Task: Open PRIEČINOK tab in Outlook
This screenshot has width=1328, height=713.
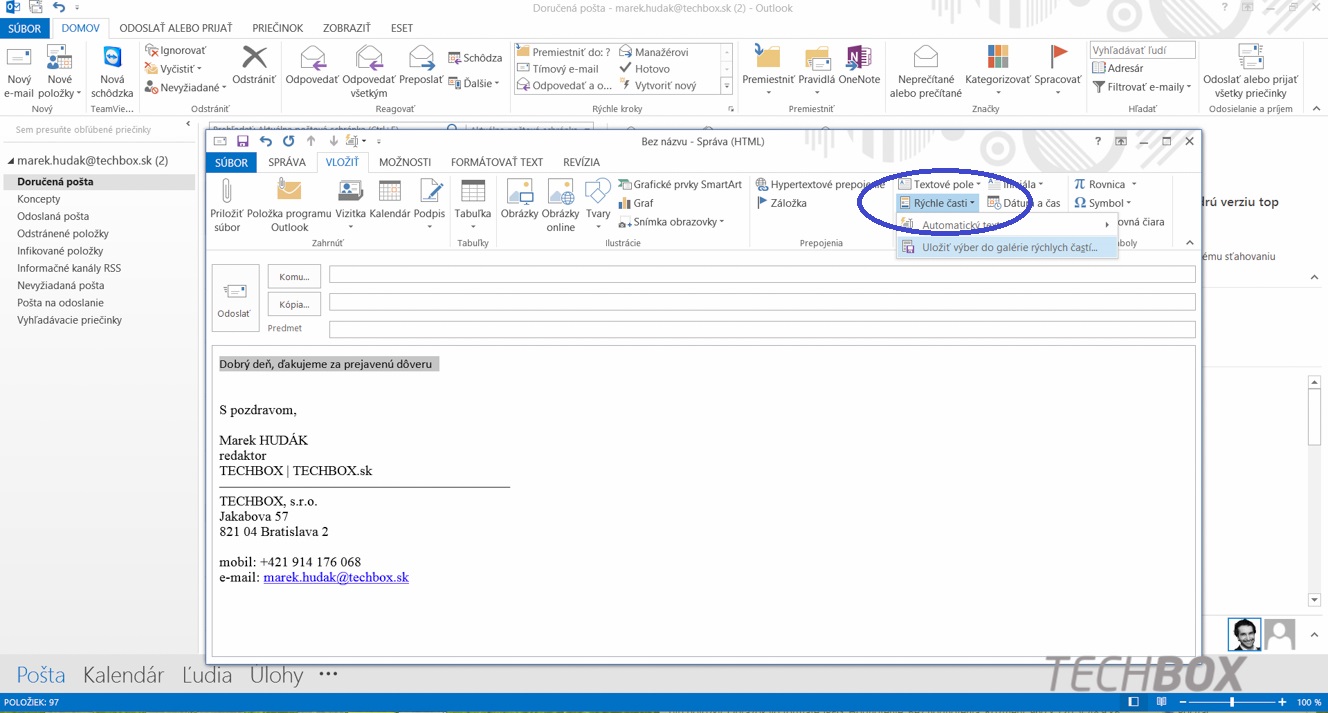Action: point(277,28)
